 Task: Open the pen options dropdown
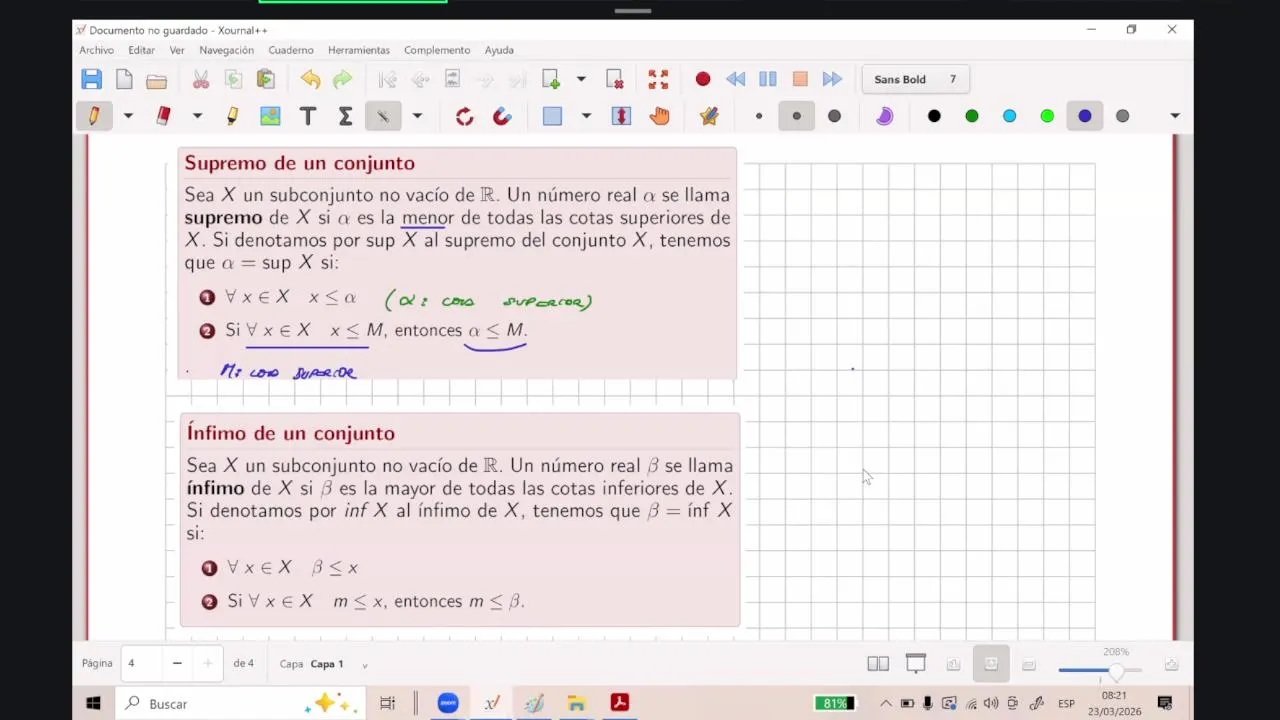(x=128, y=116)
